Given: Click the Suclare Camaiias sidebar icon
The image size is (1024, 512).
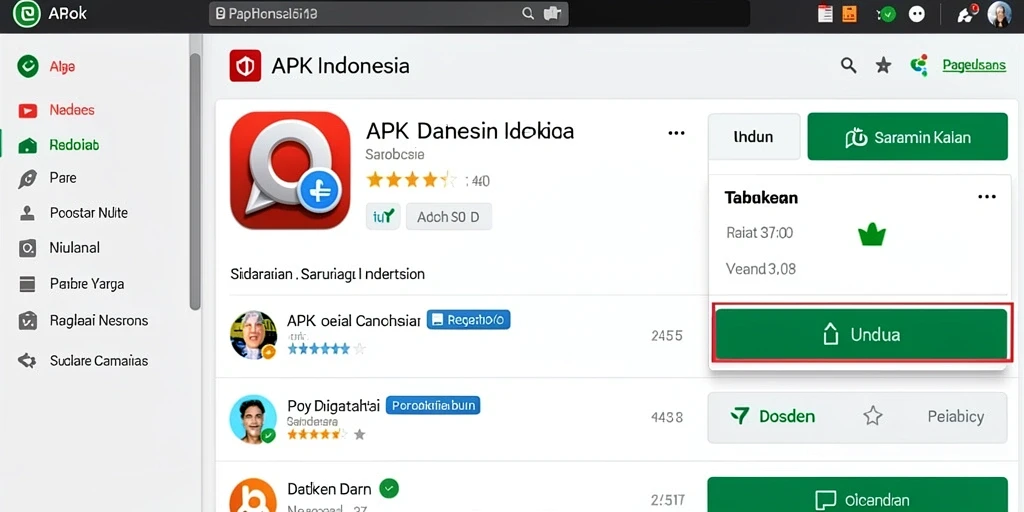Looking at the screenshot, I should pos(27,360).
